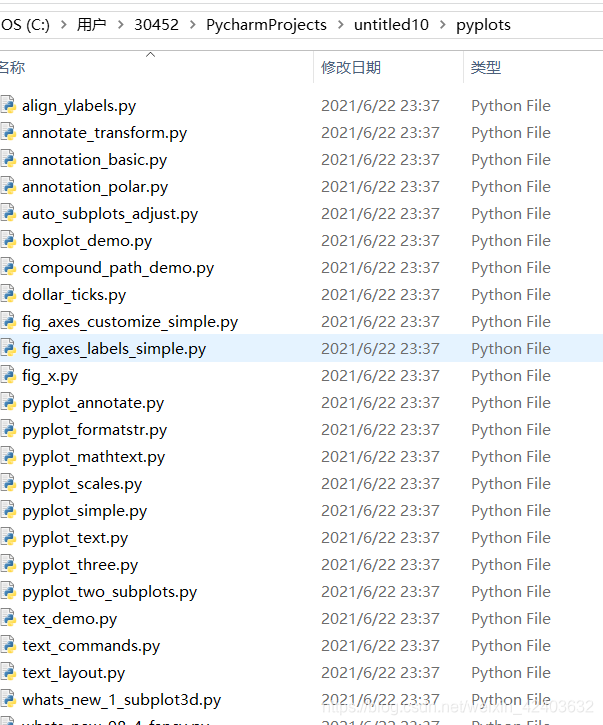Select the fig_axes_customize_simple.py icon
Viewport: 603px width, 725px height.
pyautogui.click(x=8, y=321)
